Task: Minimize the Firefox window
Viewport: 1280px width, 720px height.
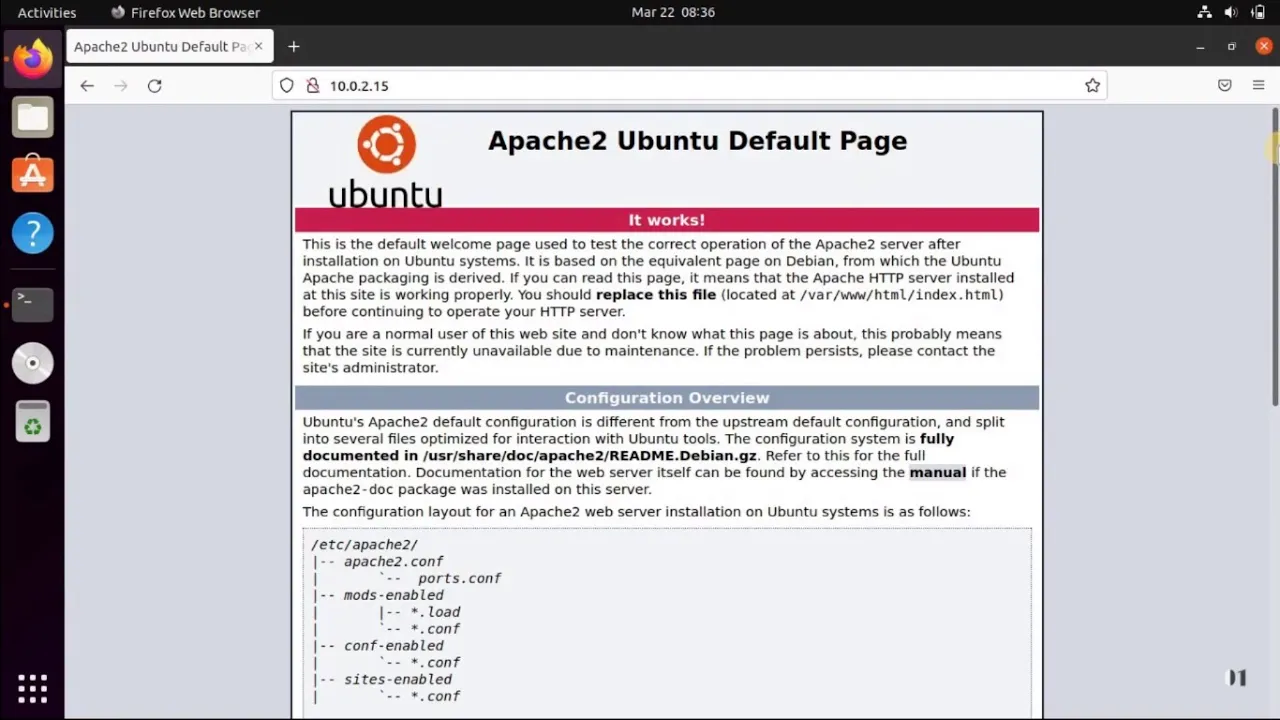Action: coord(1200,47)
